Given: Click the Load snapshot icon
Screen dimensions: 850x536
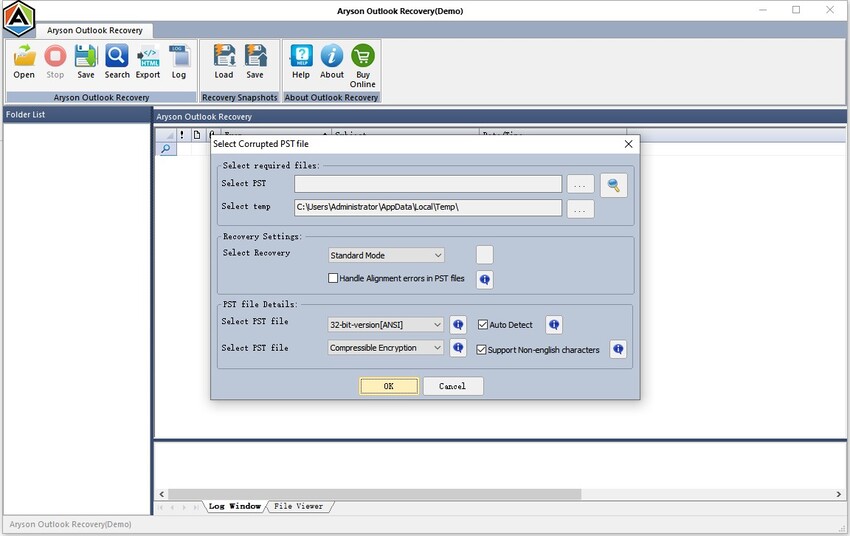Looking at the screenshot, I should point(224,58).
